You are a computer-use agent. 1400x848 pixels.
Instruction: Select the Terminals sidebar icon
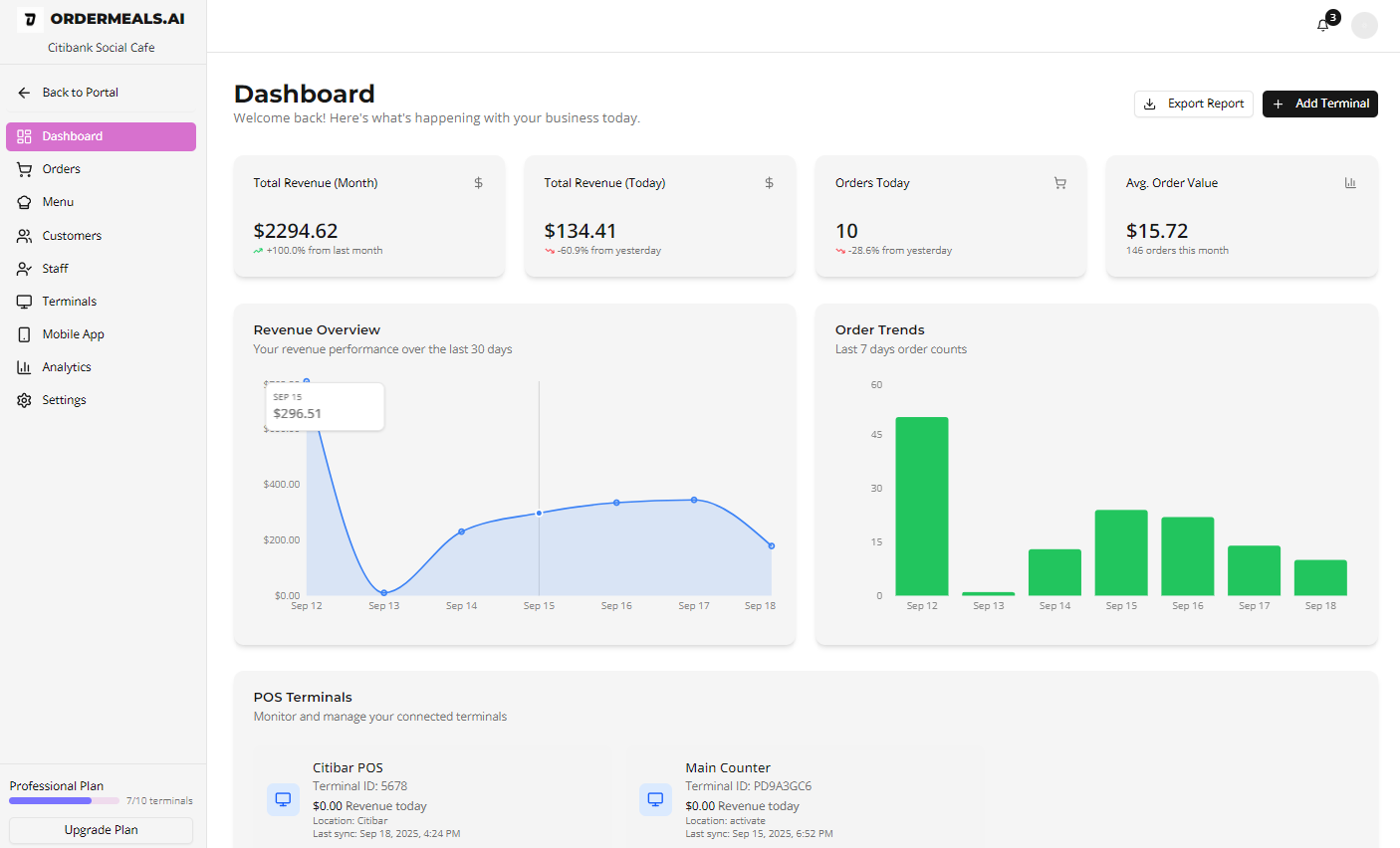[23, 301]
